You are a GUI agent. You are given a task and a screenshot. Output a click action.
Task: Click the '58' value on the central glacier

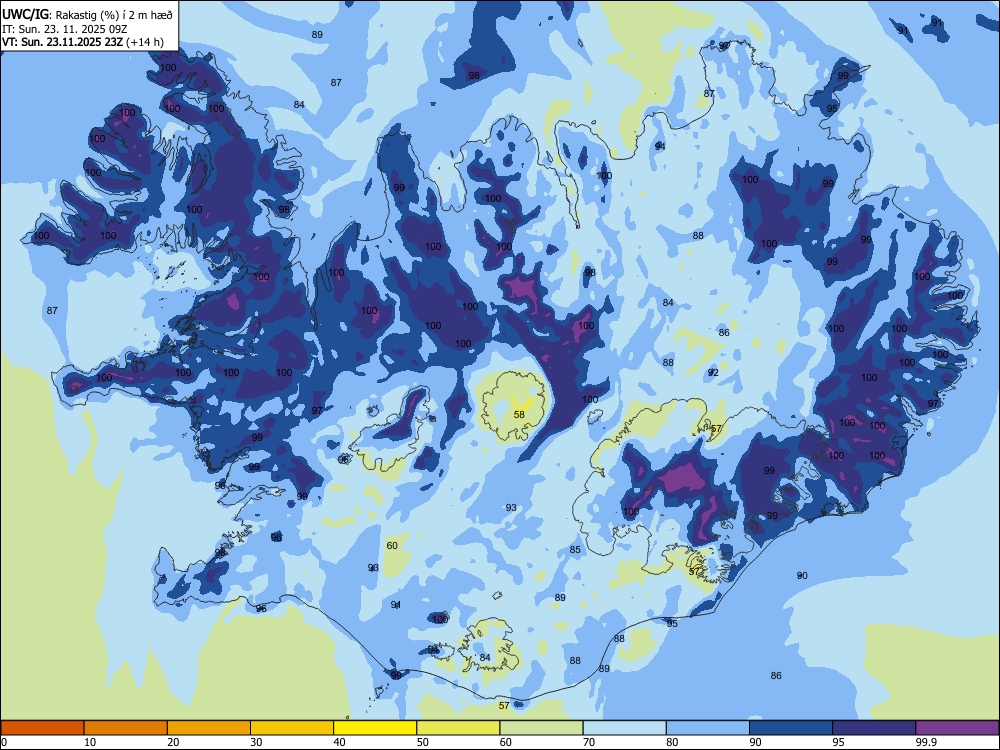click(x=519, y=415)
